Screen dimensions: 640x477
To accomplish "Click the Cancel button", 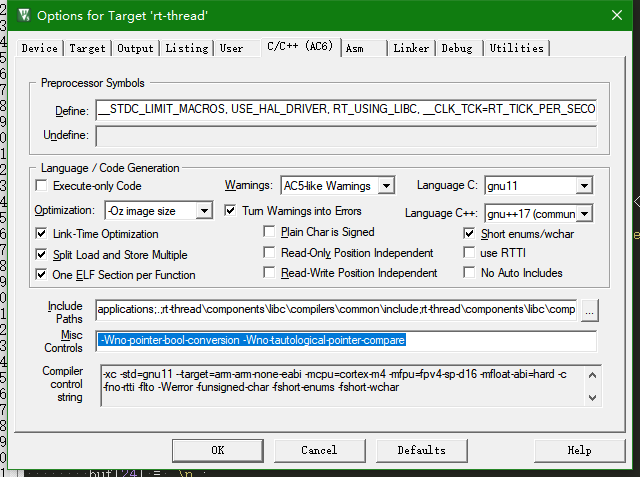I will point(320,450).
